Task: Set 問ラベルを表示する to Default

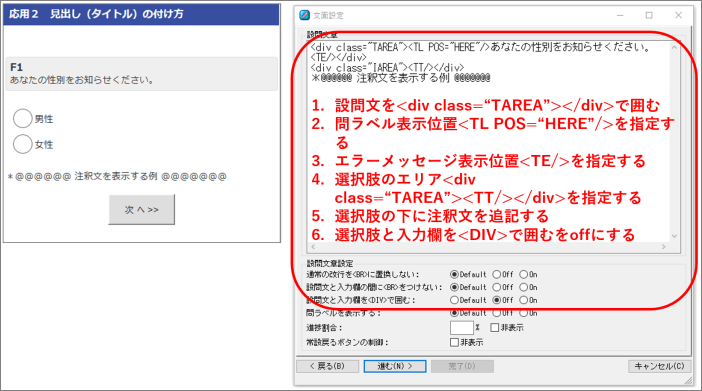Action: pos(454,313)
